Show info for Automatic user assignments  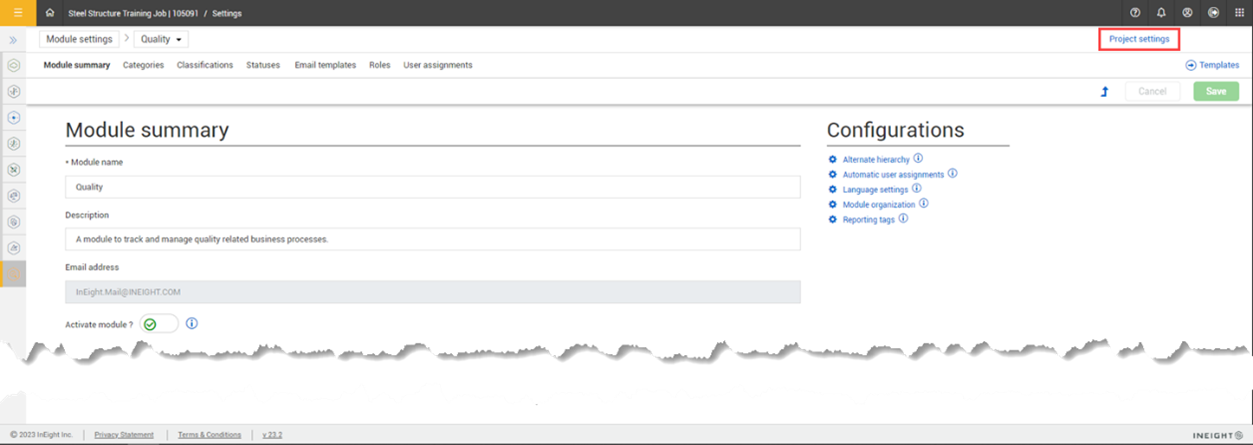pyautogui.click(x=952, y=174)
